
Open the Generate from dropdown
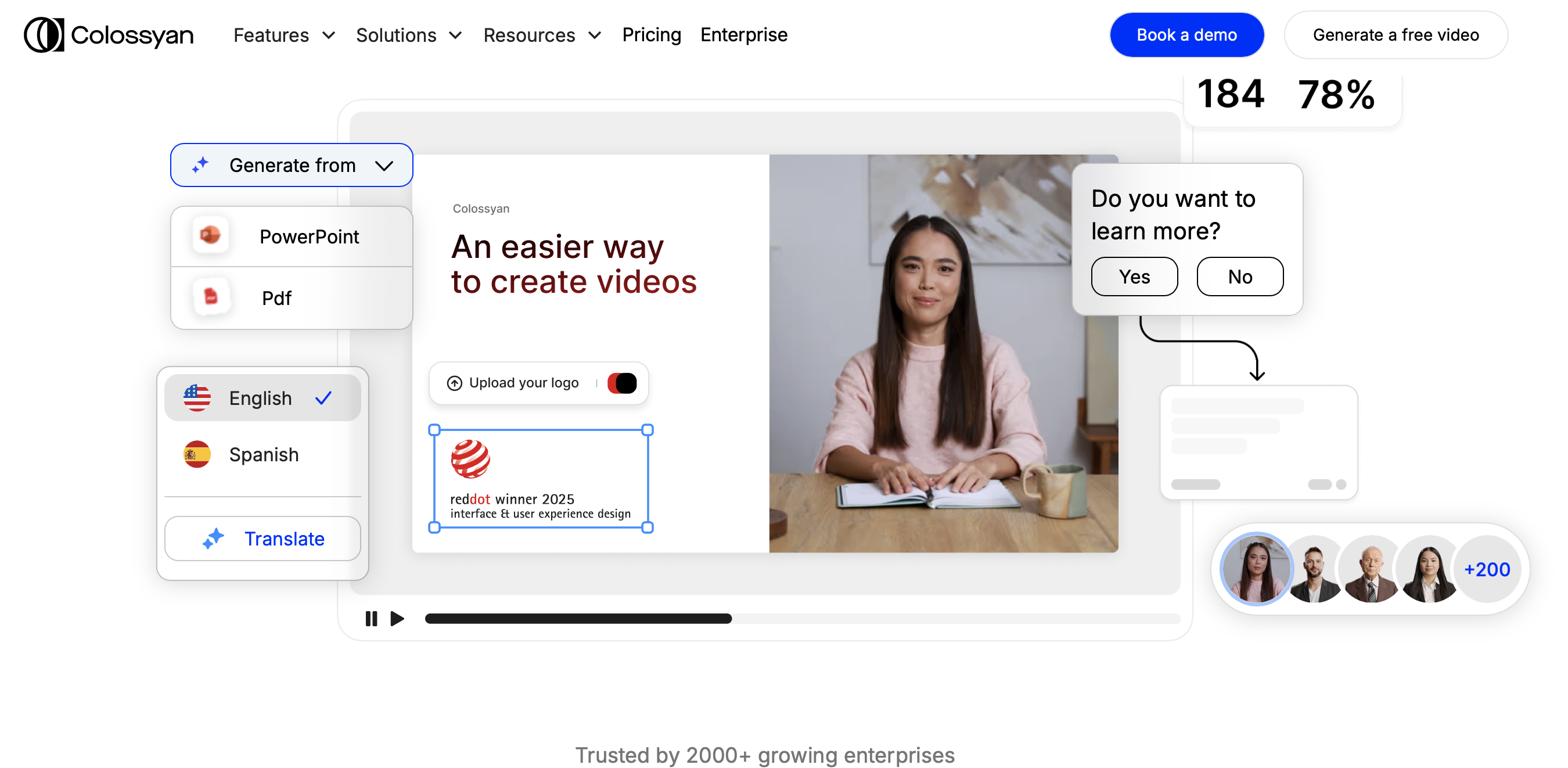pos(292,165)
